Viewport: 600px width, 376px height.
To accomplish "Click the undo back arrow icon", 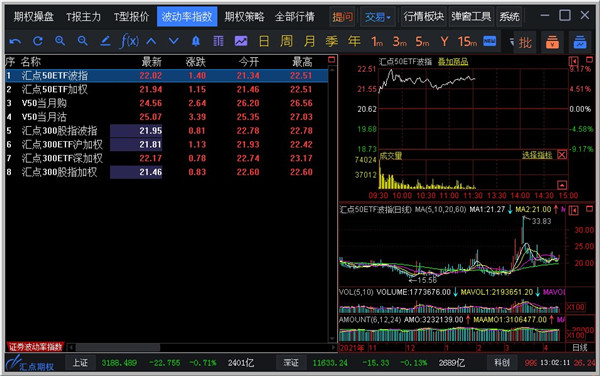I will [15, 41].
